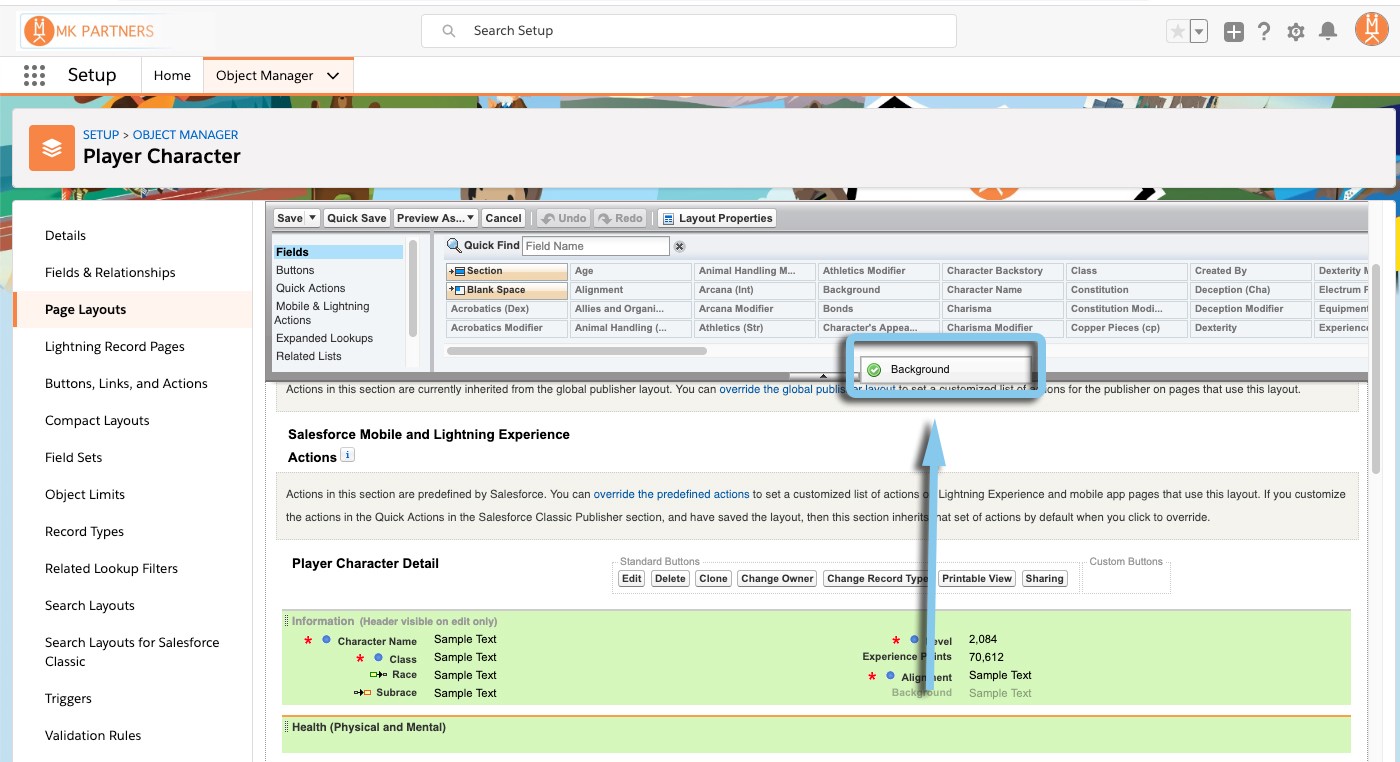
Task: Click the Redo button
Action: click(x=621, y=218)
